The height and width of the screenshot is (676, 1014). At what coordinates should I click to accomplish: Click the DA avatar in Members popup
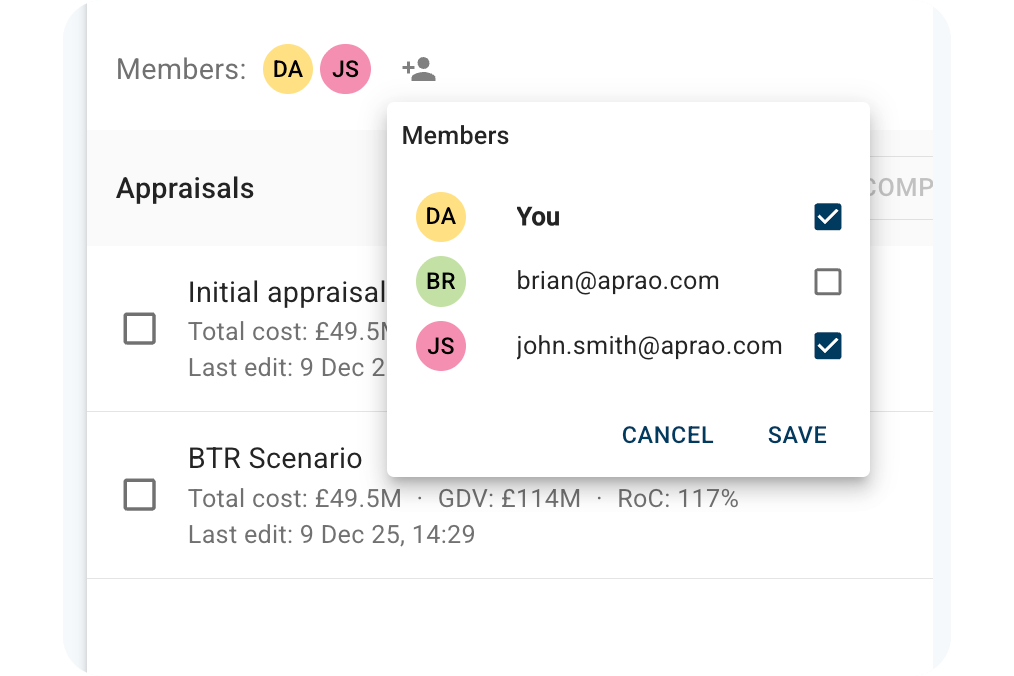pyautogui.click(x=441, y=217)
